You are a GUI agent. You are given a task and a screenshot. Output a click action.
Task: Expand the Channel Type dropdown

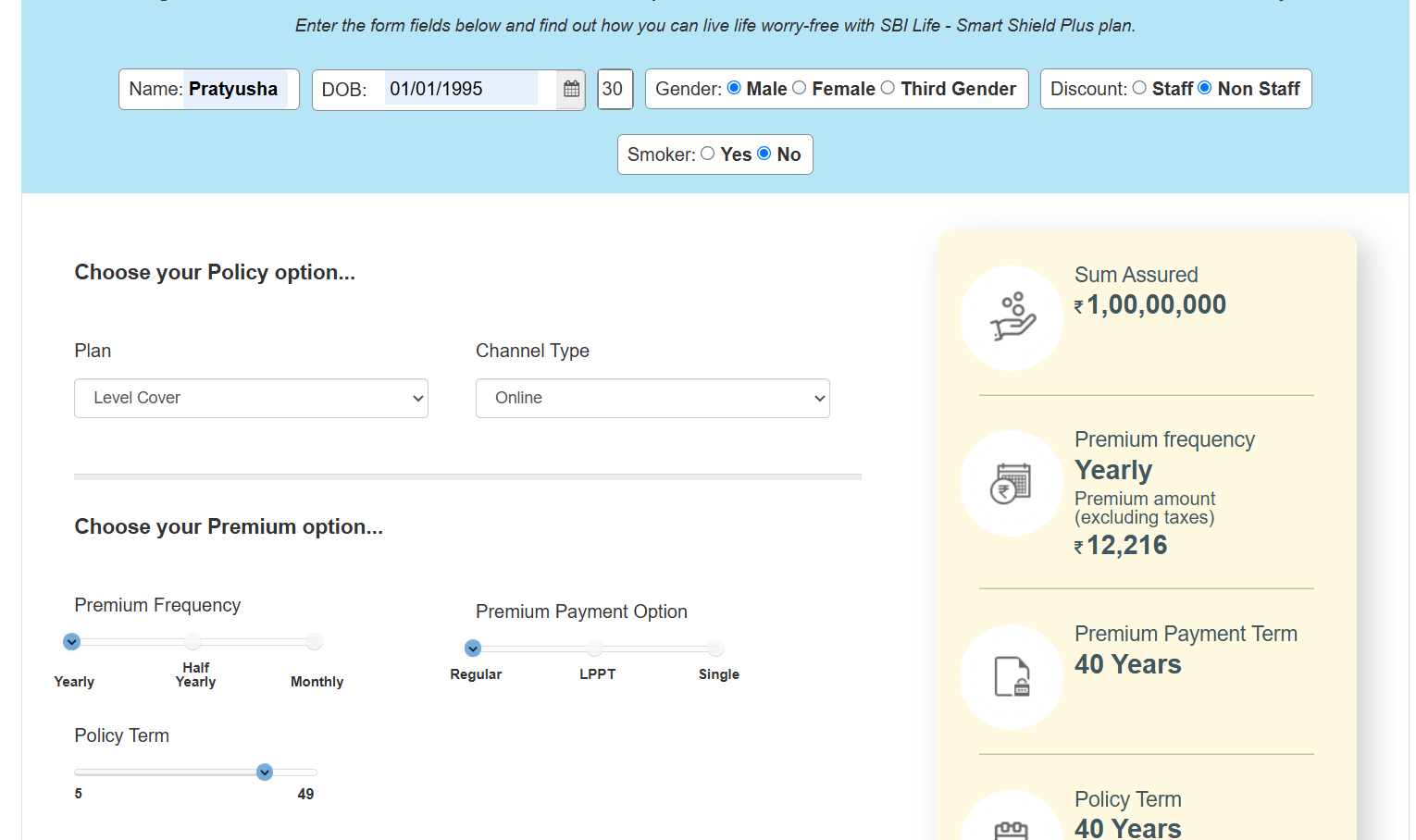[652, 398]
